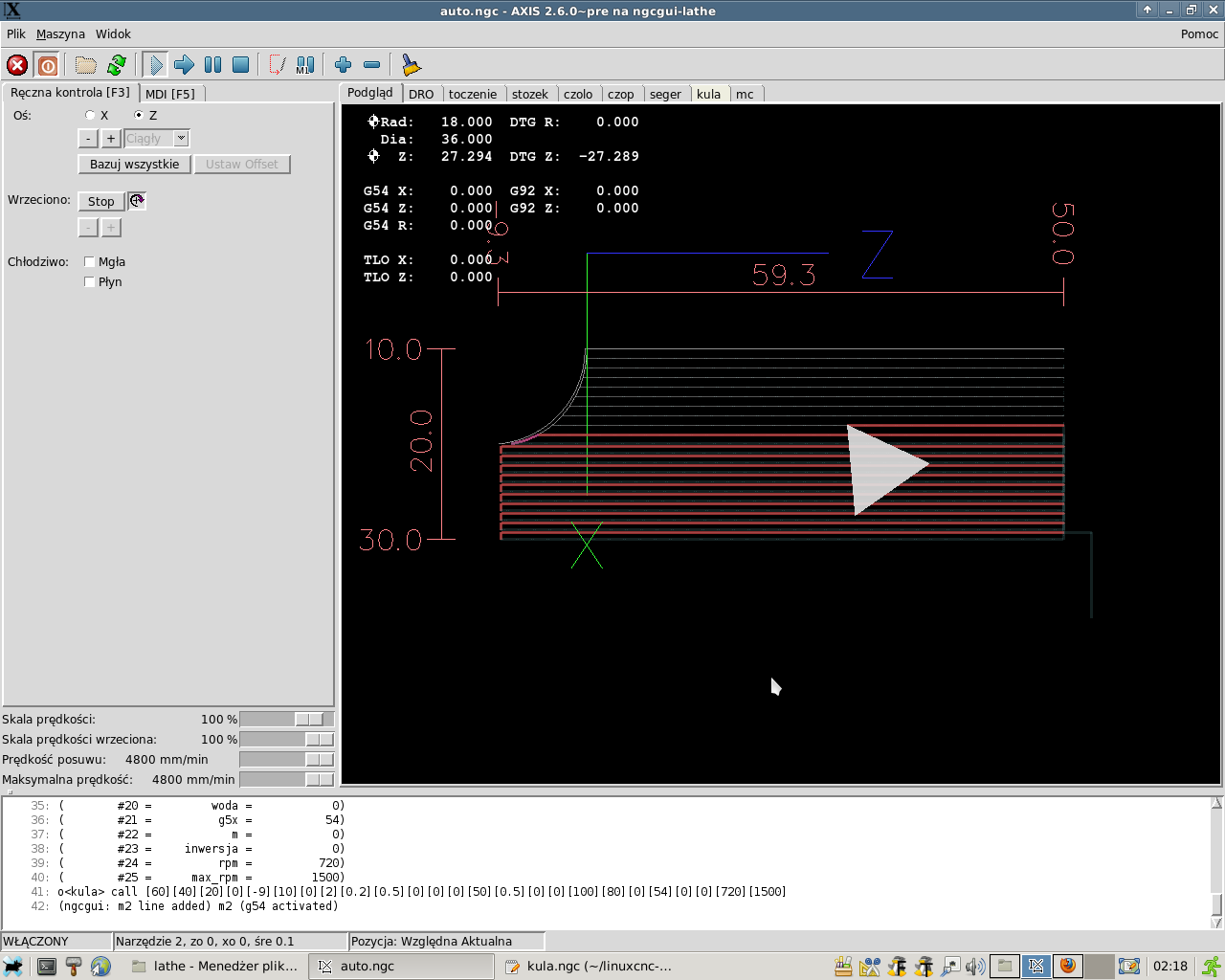The width and height of the screenshot is (1225, 980).
Task: Click G-code line 41 kula call
Action: [421, 891]
